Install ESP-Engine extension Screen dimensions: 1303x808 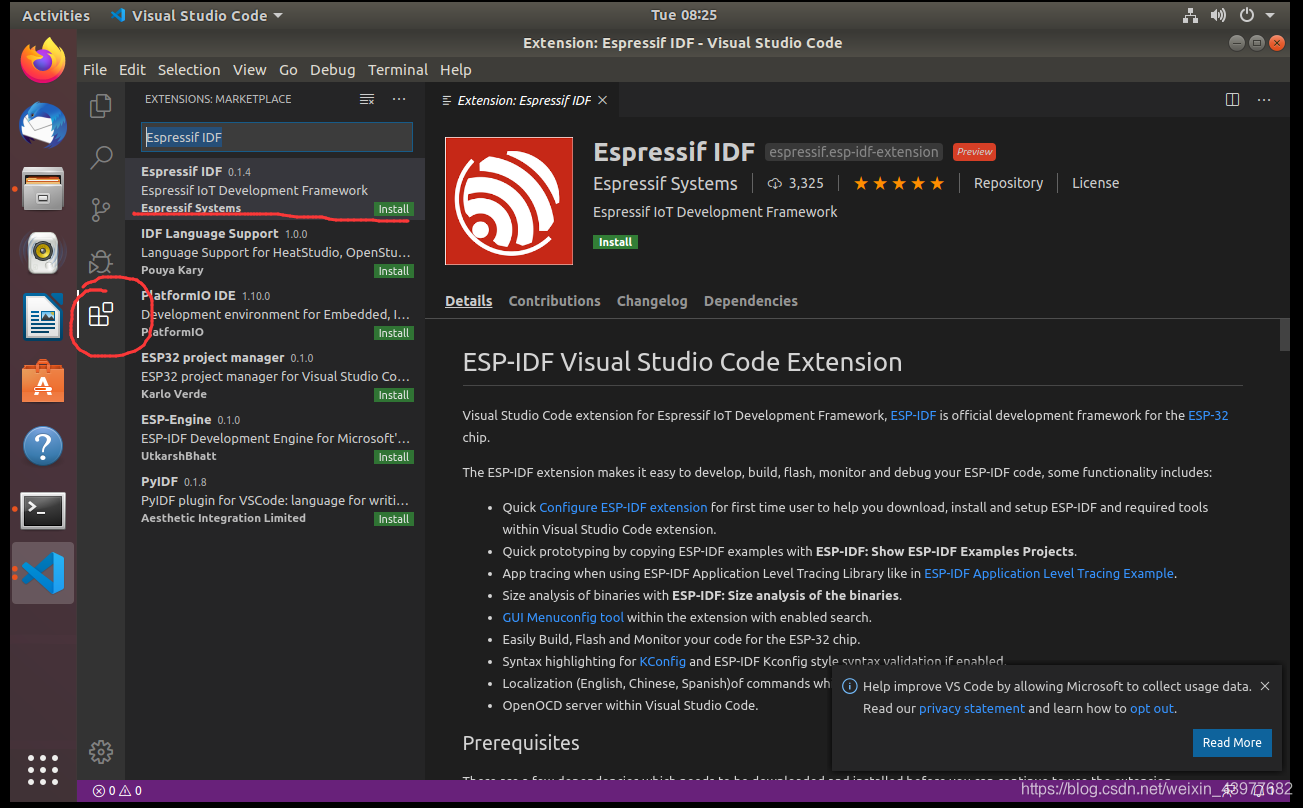pos(393,457)
